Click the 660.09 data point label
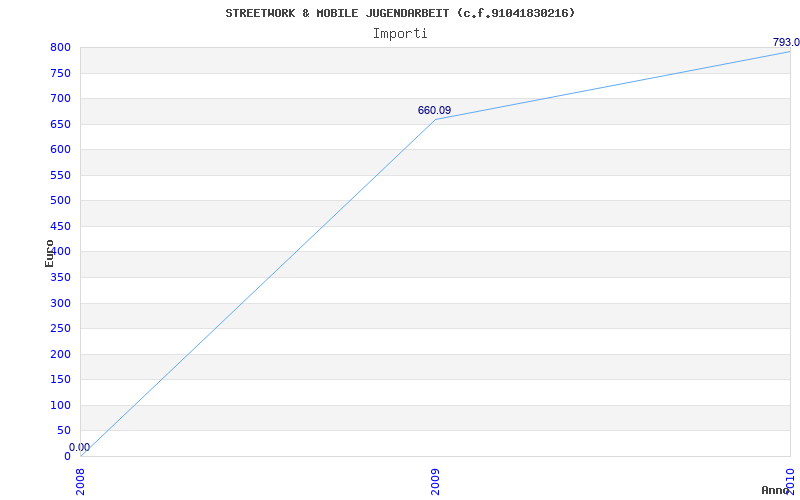 (434, 110)
